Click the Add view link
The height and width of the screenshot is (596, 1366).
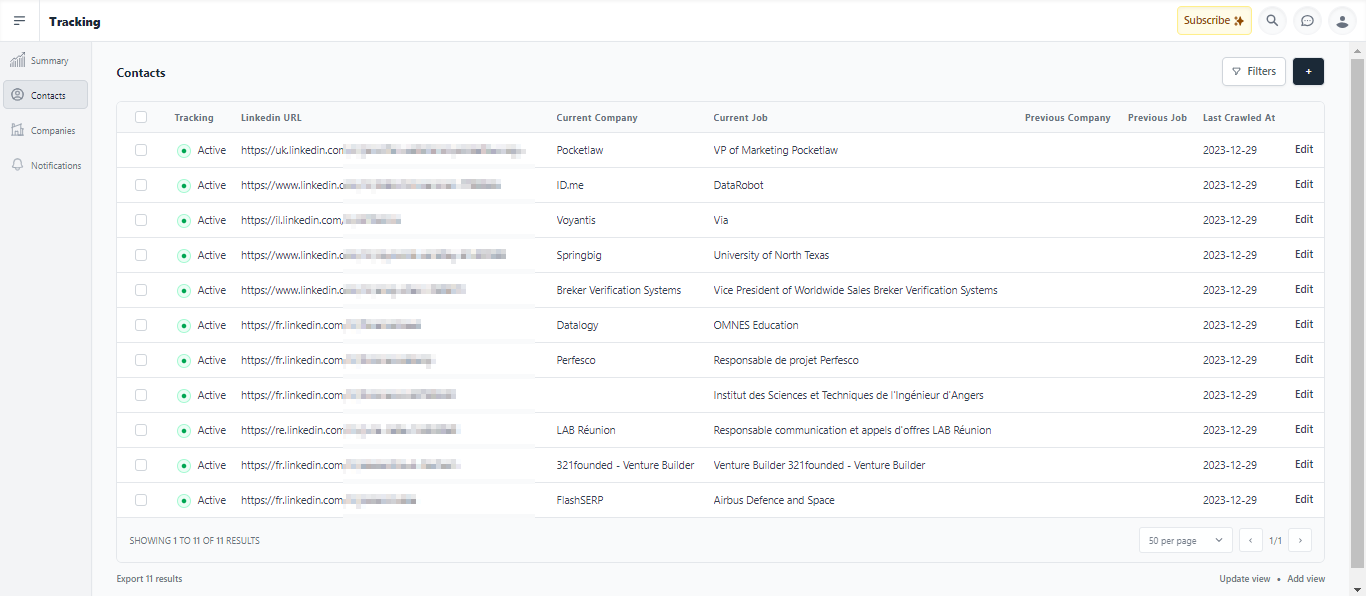point(1306,579)
